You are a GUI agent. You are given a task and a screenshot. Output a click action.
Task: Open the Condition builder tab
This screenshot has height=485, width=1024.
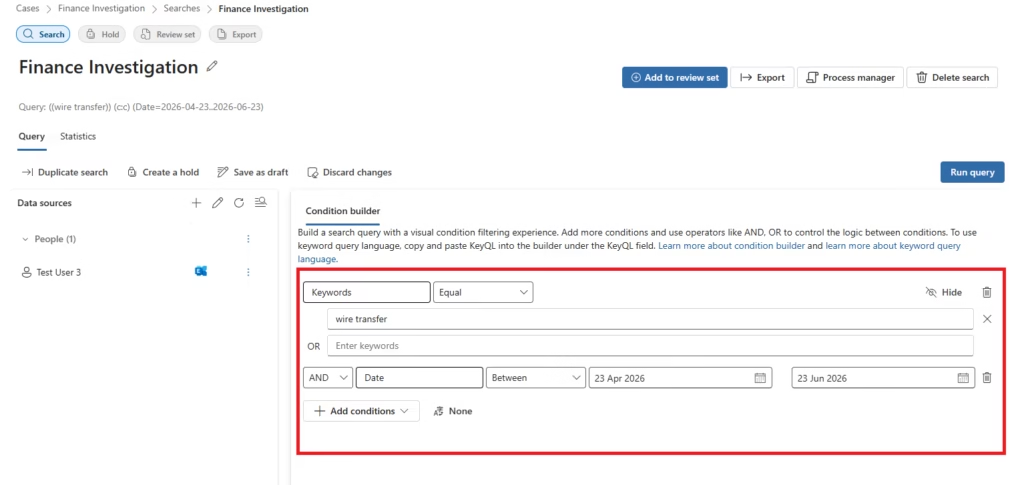[x=343, y=211]
